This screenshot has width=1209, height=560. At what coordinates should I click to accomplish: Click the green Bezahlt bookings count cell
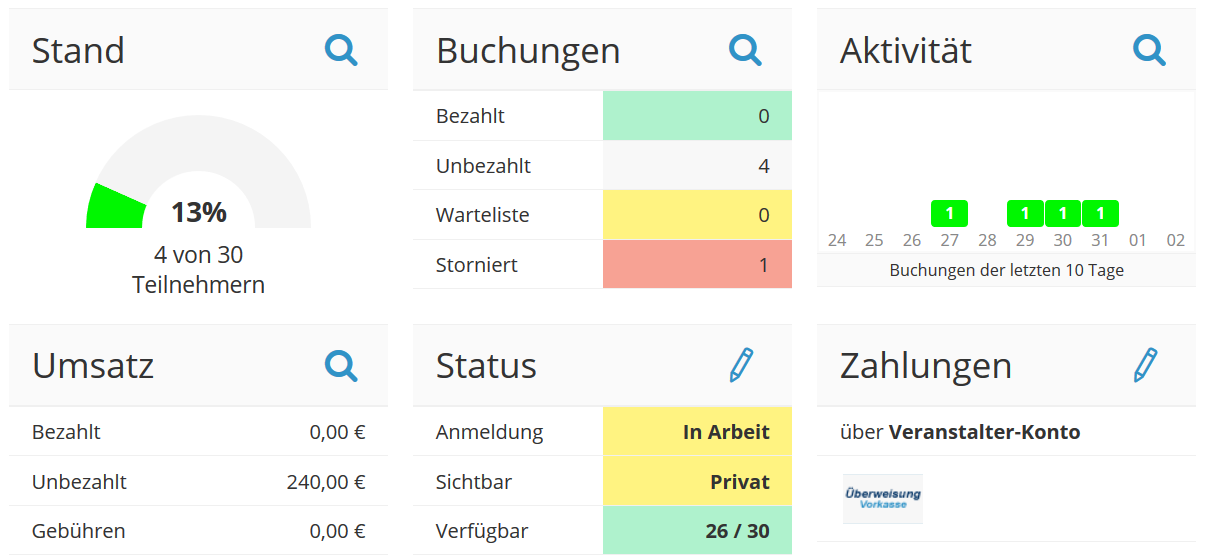coord(697,116)
